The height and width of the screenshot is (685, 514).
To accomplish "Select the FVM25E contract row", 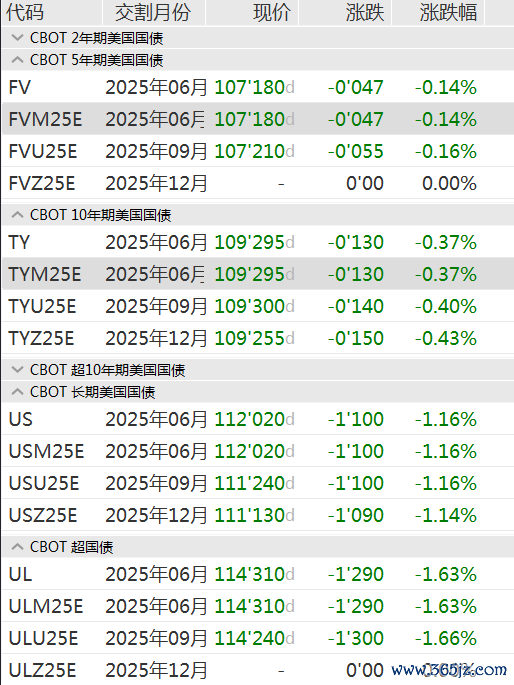I will (x=258, y=119).
